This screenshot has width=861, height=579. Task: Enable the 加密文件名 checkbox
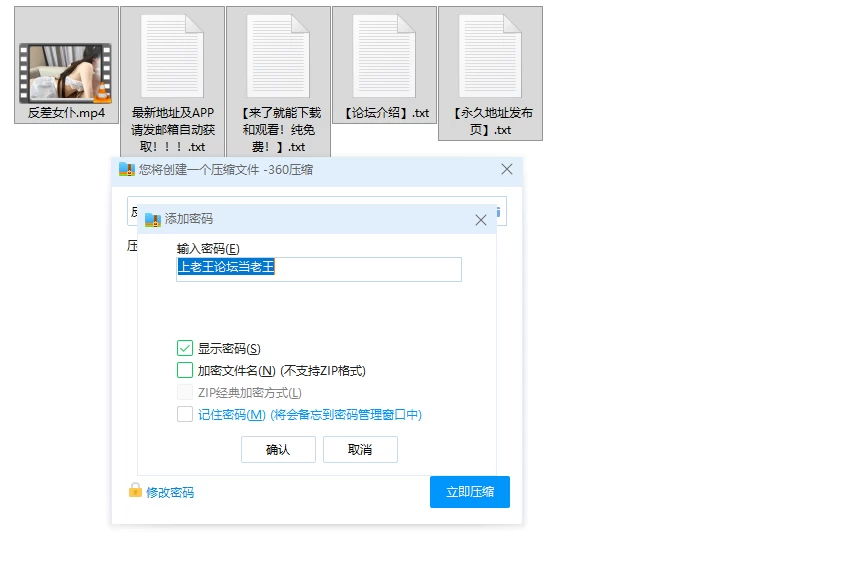point(185,370)
